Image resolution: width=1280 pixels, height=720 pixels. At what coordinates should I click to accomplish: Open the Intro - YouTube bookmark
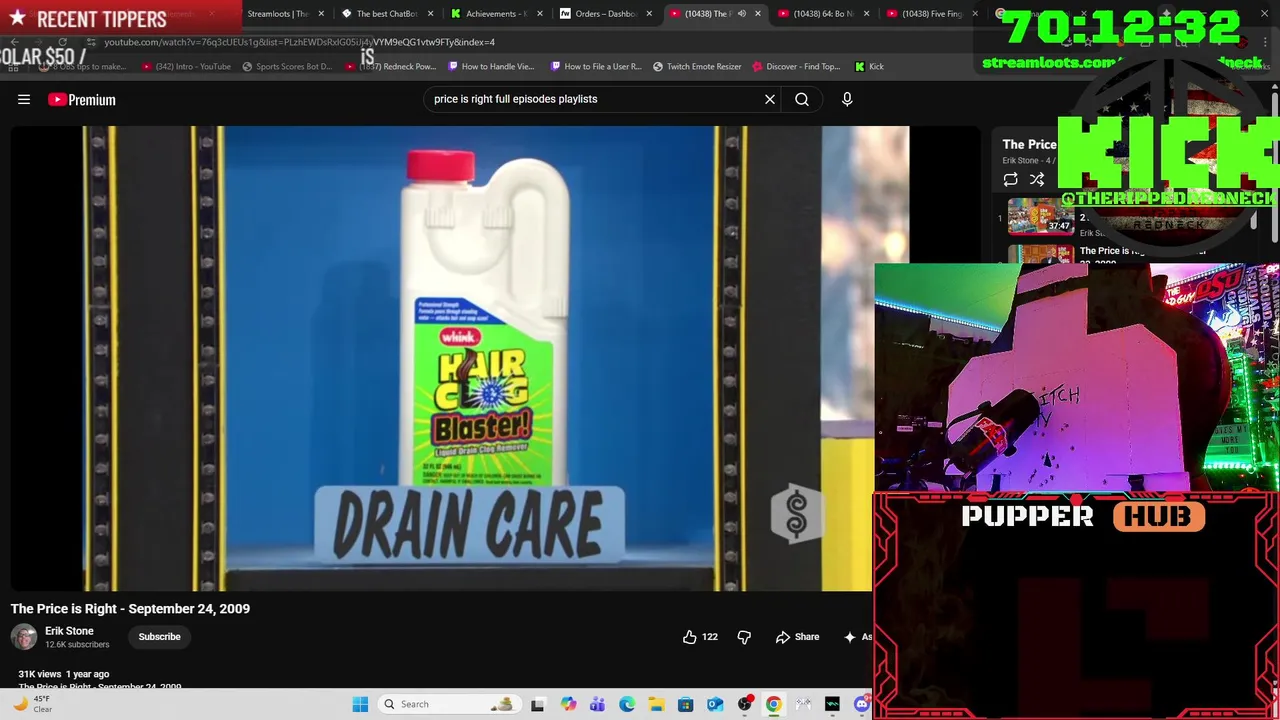[186, 67]
